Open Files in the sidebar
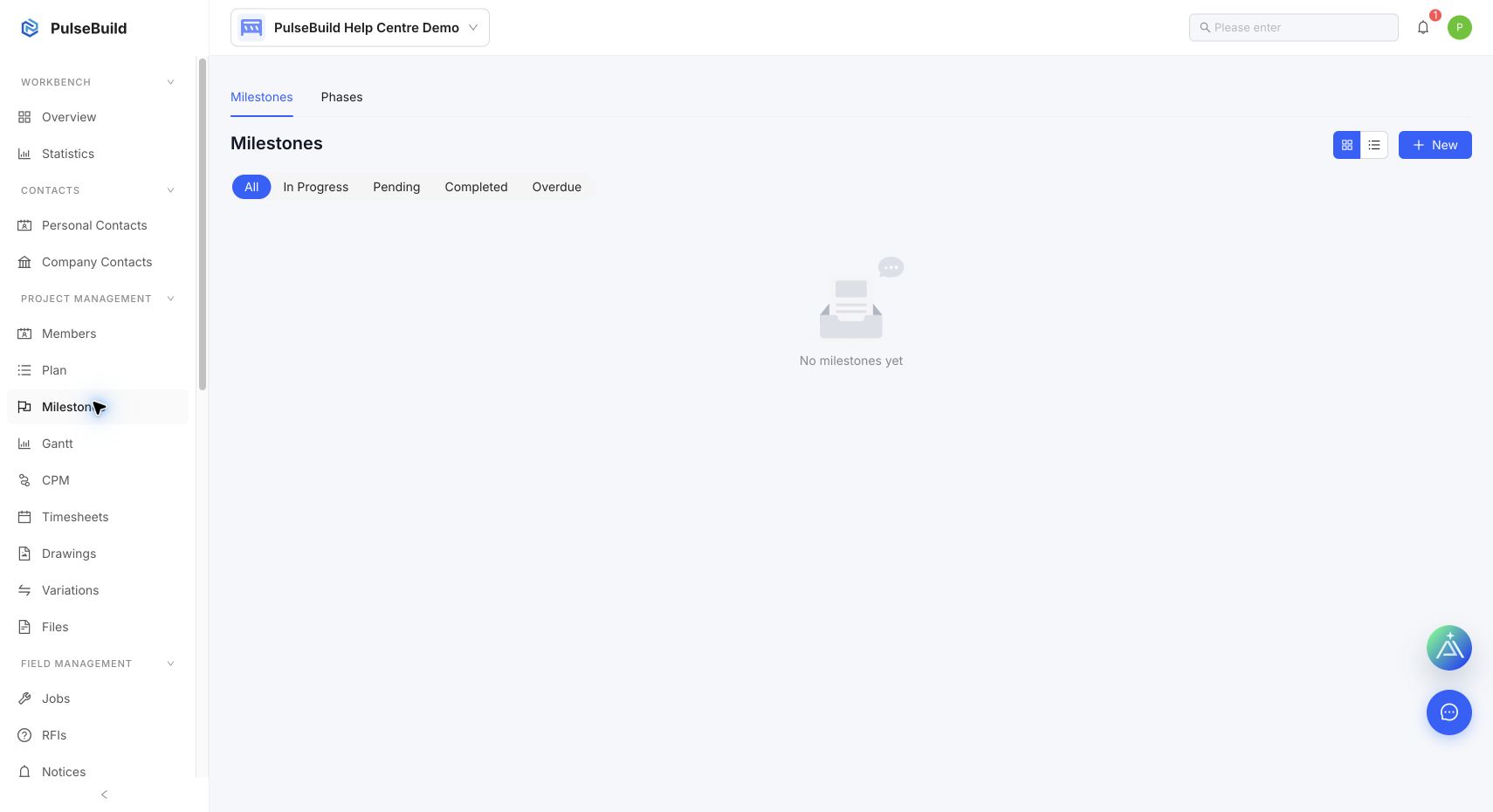Screen dimensions: 1493x812 pos(98,627)
